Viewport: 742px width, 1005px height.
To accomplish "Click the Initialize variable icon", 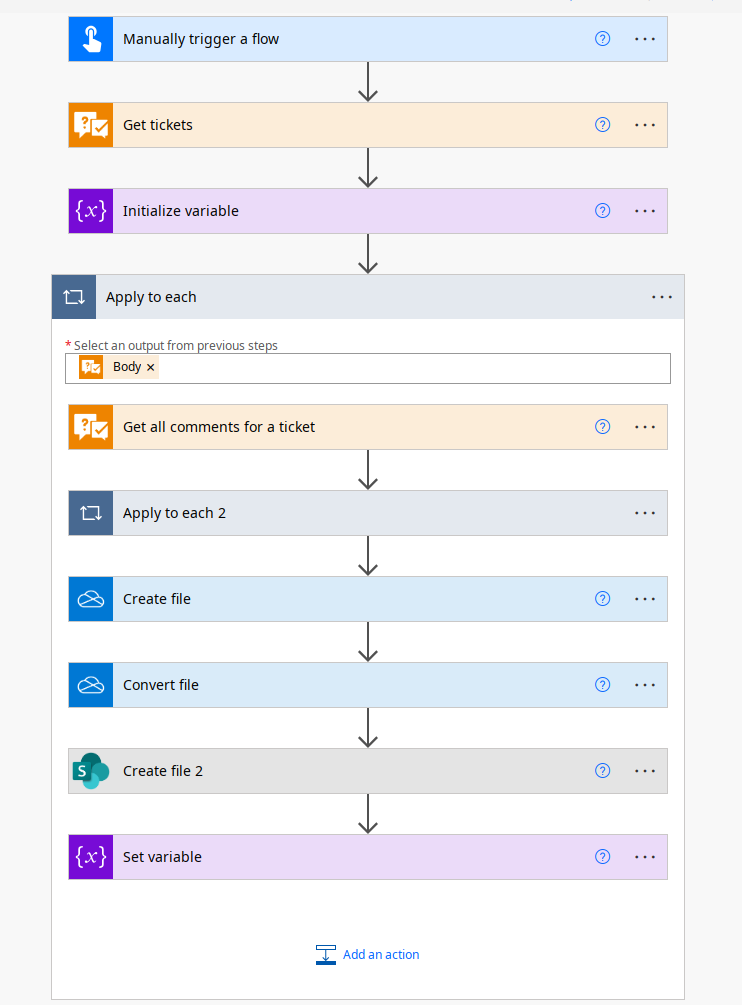I will pyautogui.click(x=91, y=211).
